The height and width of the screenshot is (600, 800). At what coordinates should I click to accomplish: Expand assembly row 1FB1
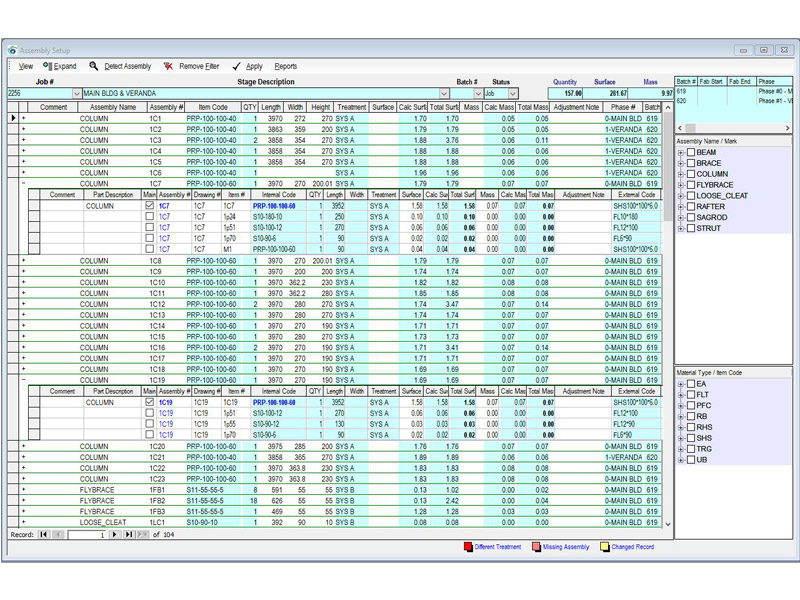point(23,489)
